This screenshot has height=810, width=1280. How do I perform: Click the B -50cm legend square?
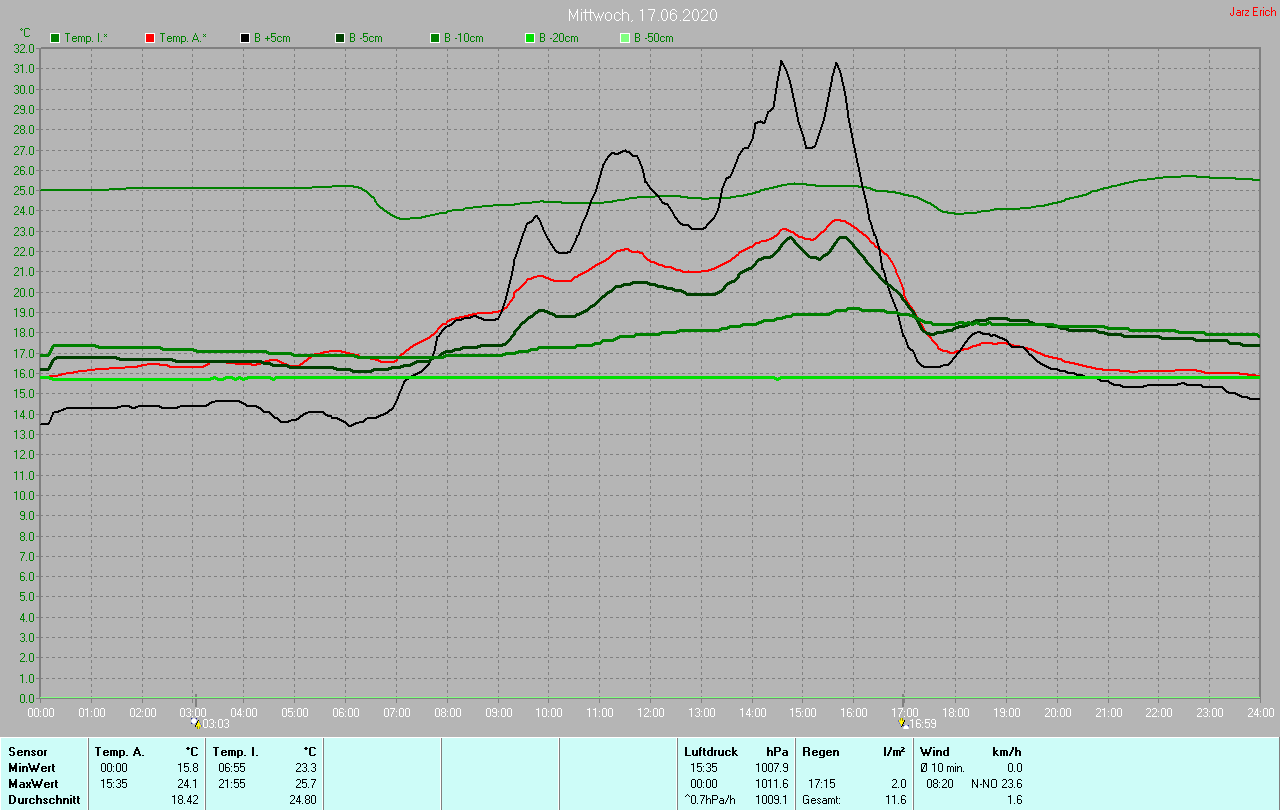(x=625, y=38)
